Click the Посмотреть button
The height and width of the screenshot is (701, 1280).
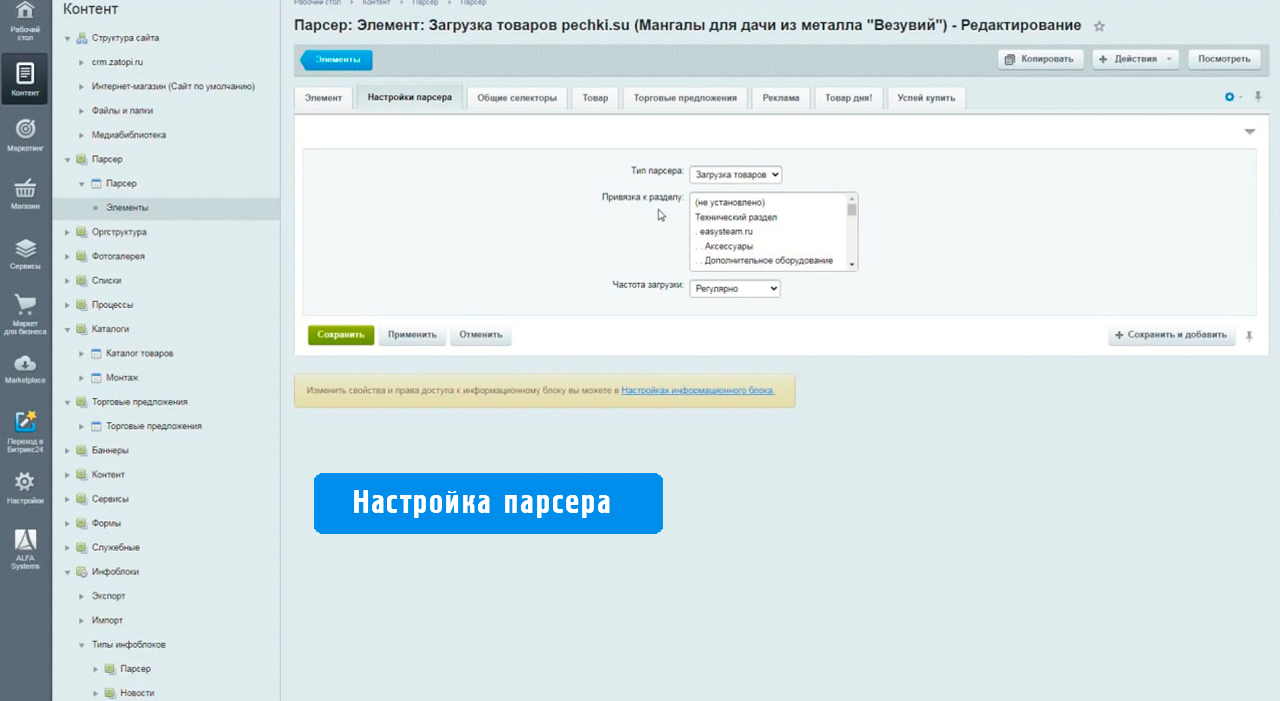[1224, 59]
